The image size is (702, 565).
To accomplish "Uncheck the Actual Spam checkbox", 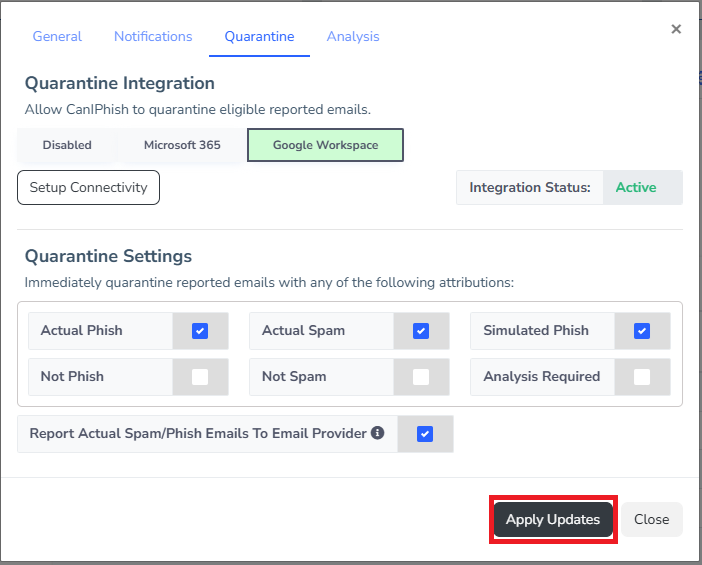I will pos(421,331).
